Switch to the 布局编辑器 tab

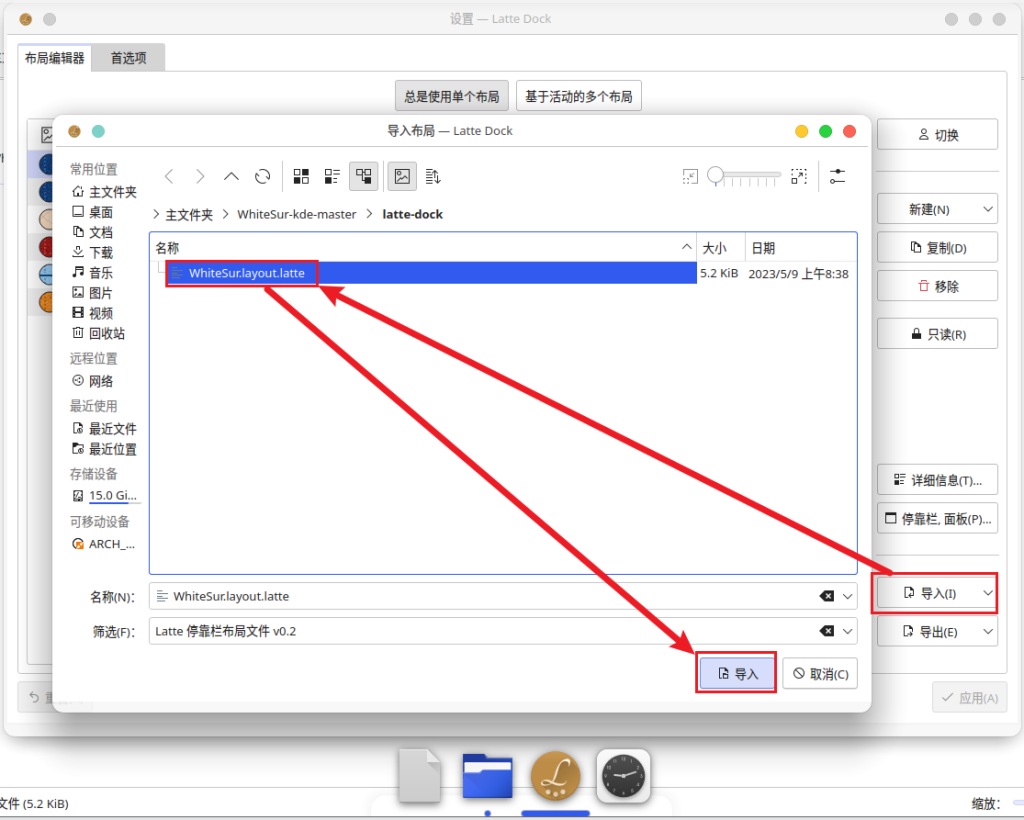(x=55, y=58)
